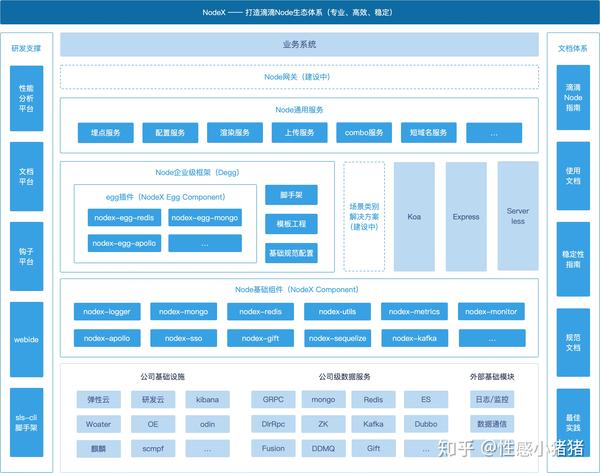Select the 性能分析平台 box
The image size is (600, 473).
pos(26,98)
